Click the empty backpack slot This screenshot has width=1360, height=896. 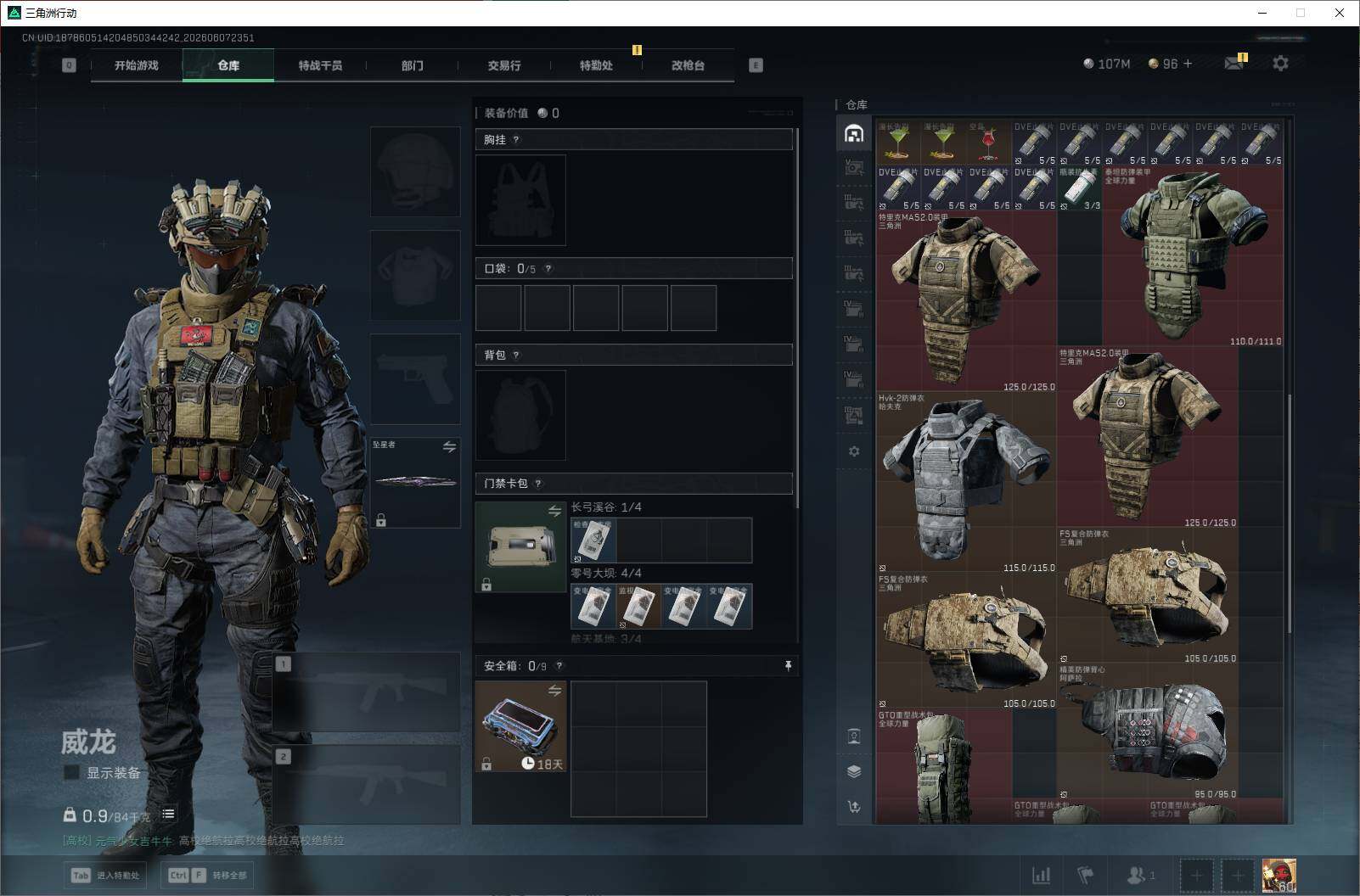[520, 415]
